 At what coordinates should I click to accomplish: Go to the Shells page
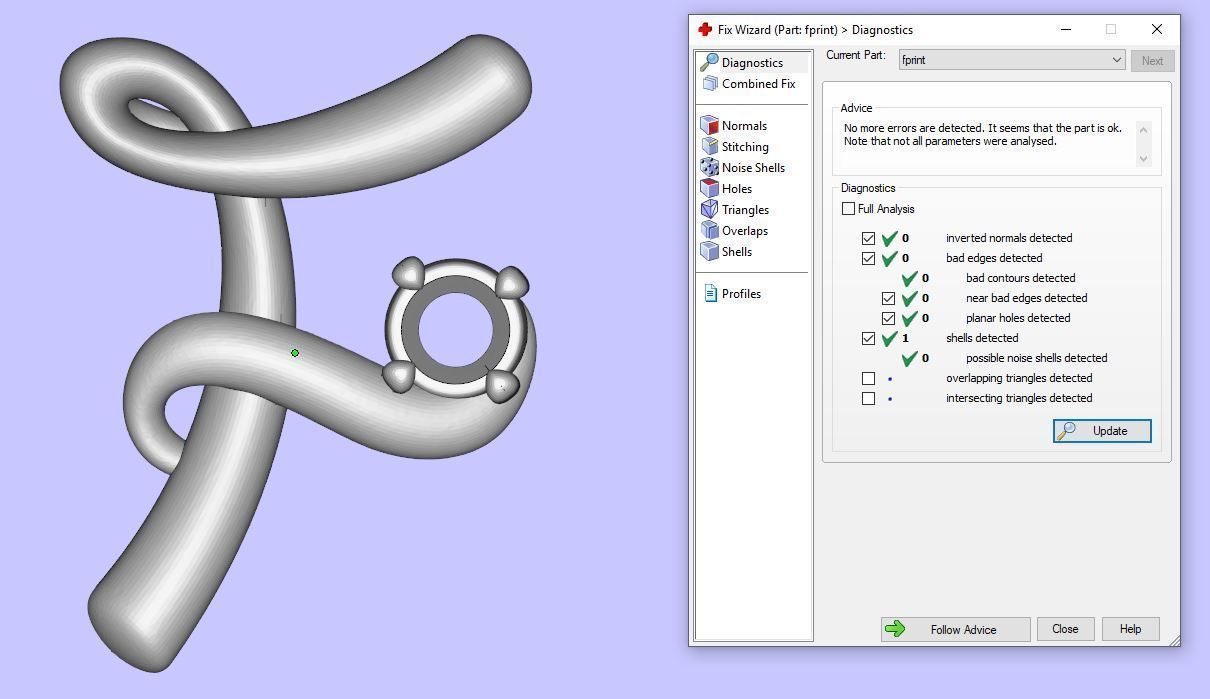[x=737, y=252]
